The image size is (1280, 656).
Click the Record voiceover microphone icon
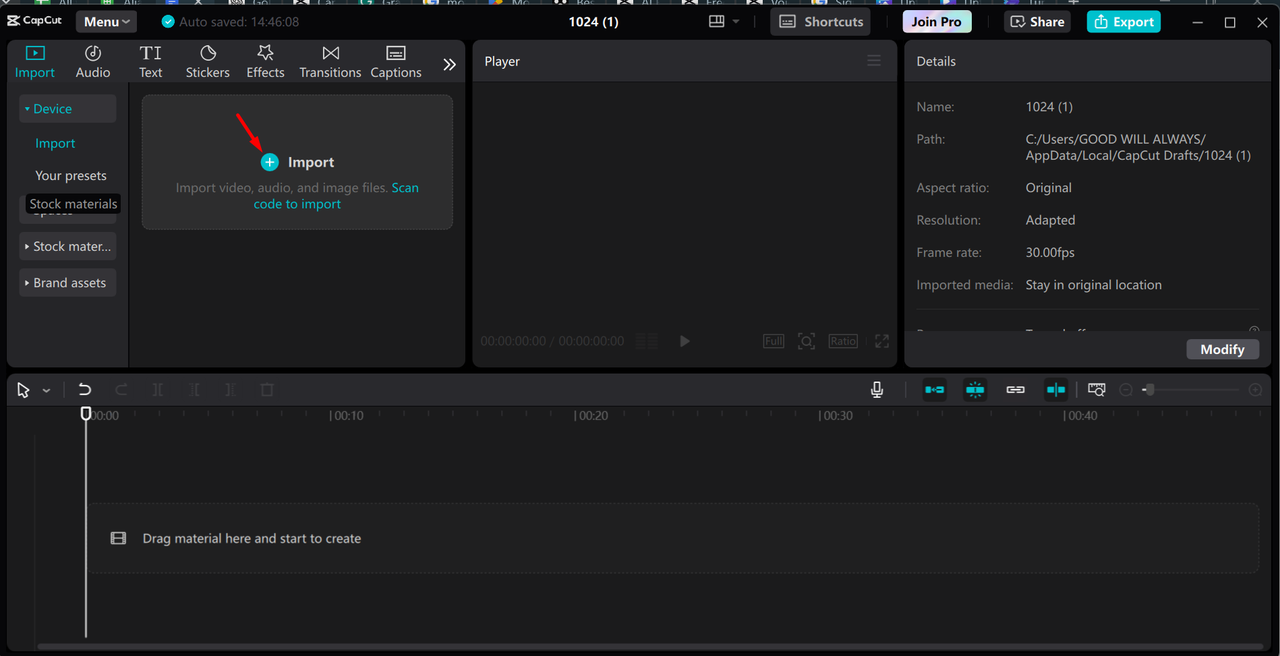[877, 390]
